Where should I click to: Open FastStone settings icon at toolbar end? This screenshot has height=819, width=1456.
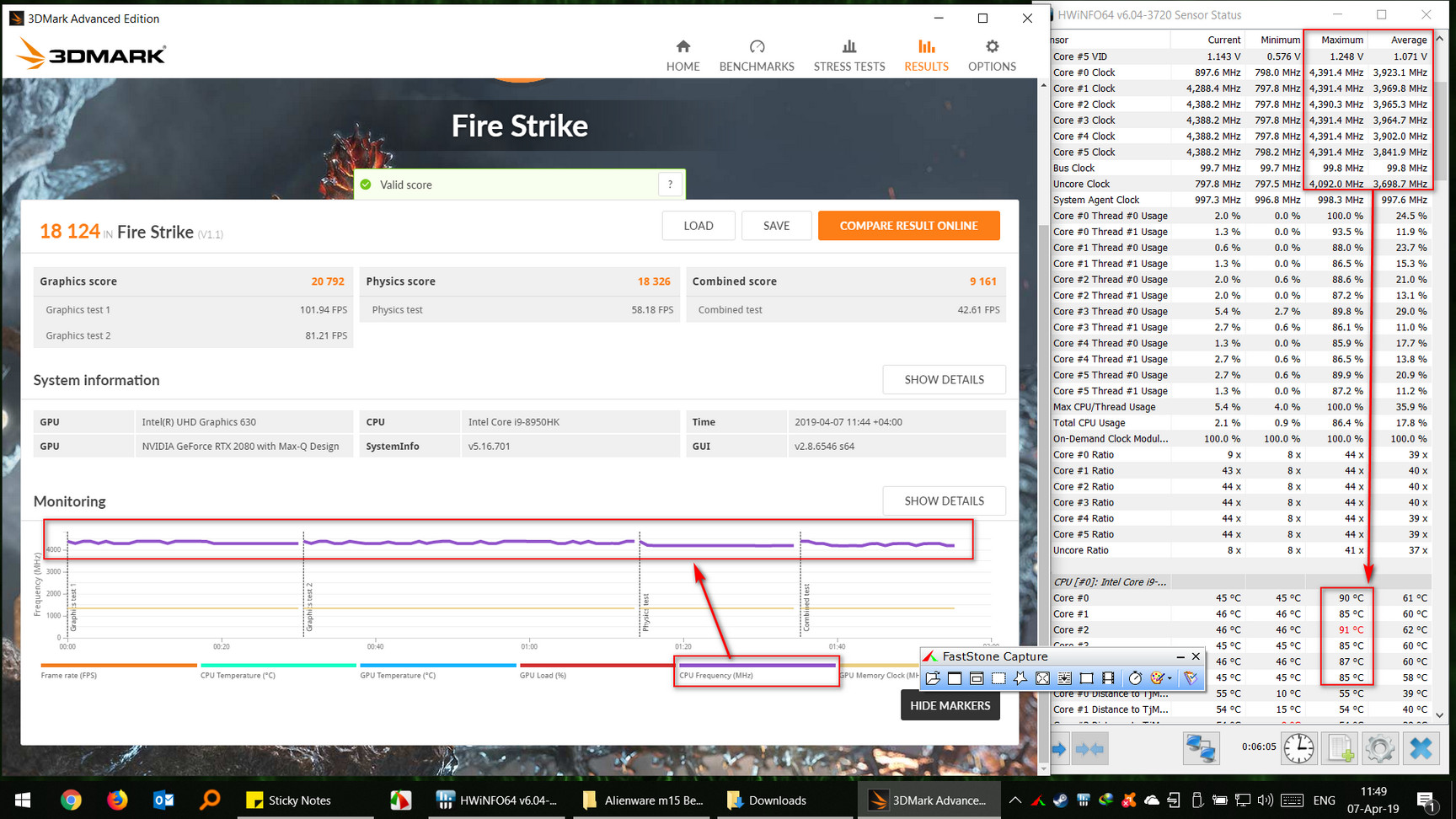[x=1191, y=678]
